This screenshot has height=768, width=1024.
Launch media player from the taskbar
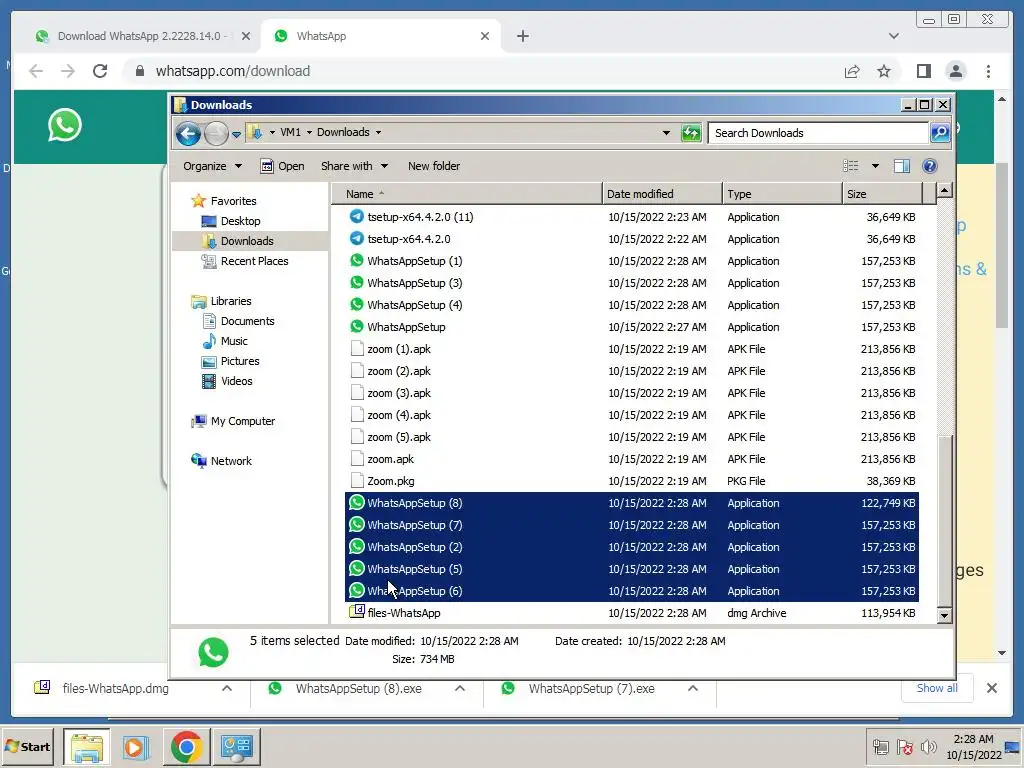tap(136, 746)
